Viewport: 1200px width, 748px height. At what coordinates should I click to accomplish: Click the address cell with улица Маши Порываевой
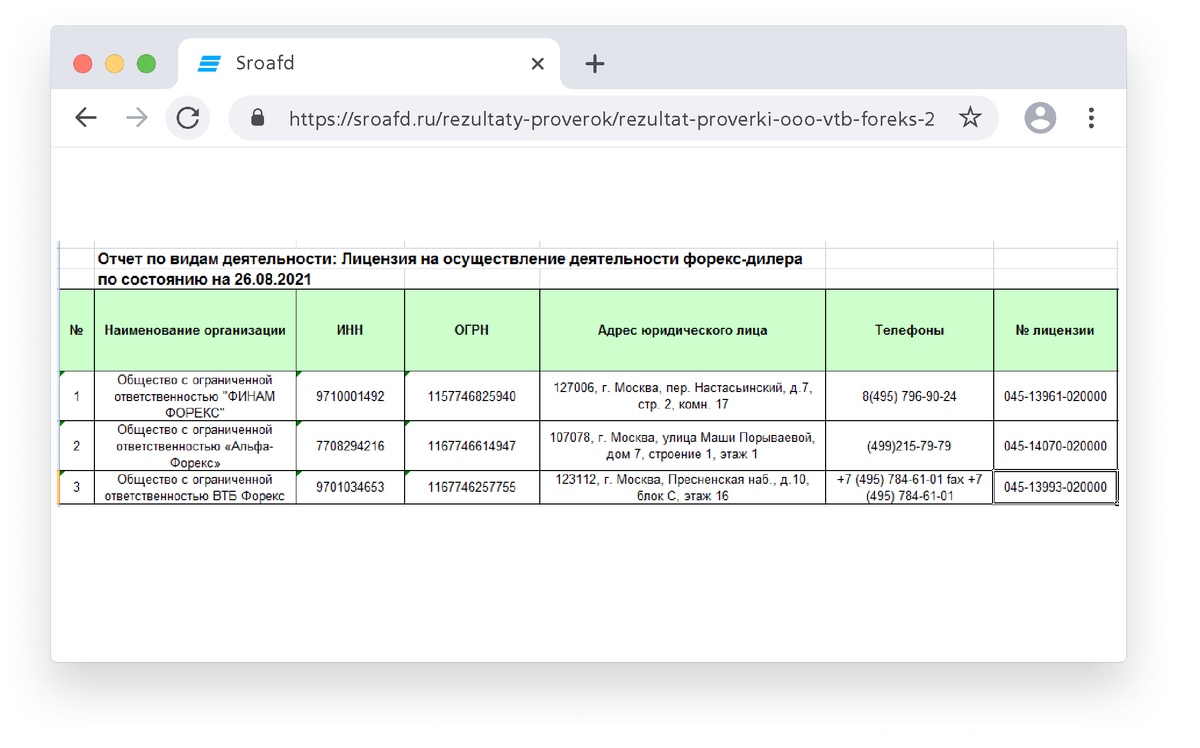pyautogui.click(x=683, y=446)
